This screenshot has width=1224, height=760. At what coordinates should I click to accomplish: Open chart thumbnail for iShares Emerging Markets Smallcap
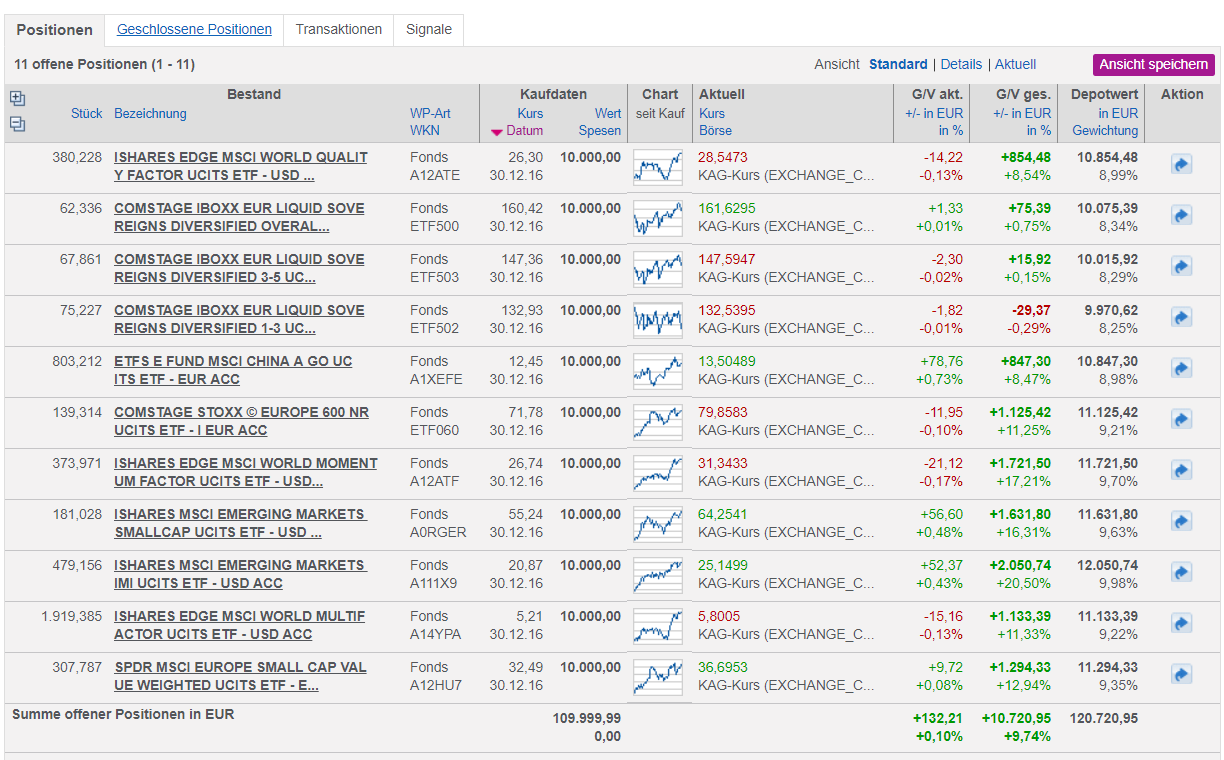click(657, 523)
